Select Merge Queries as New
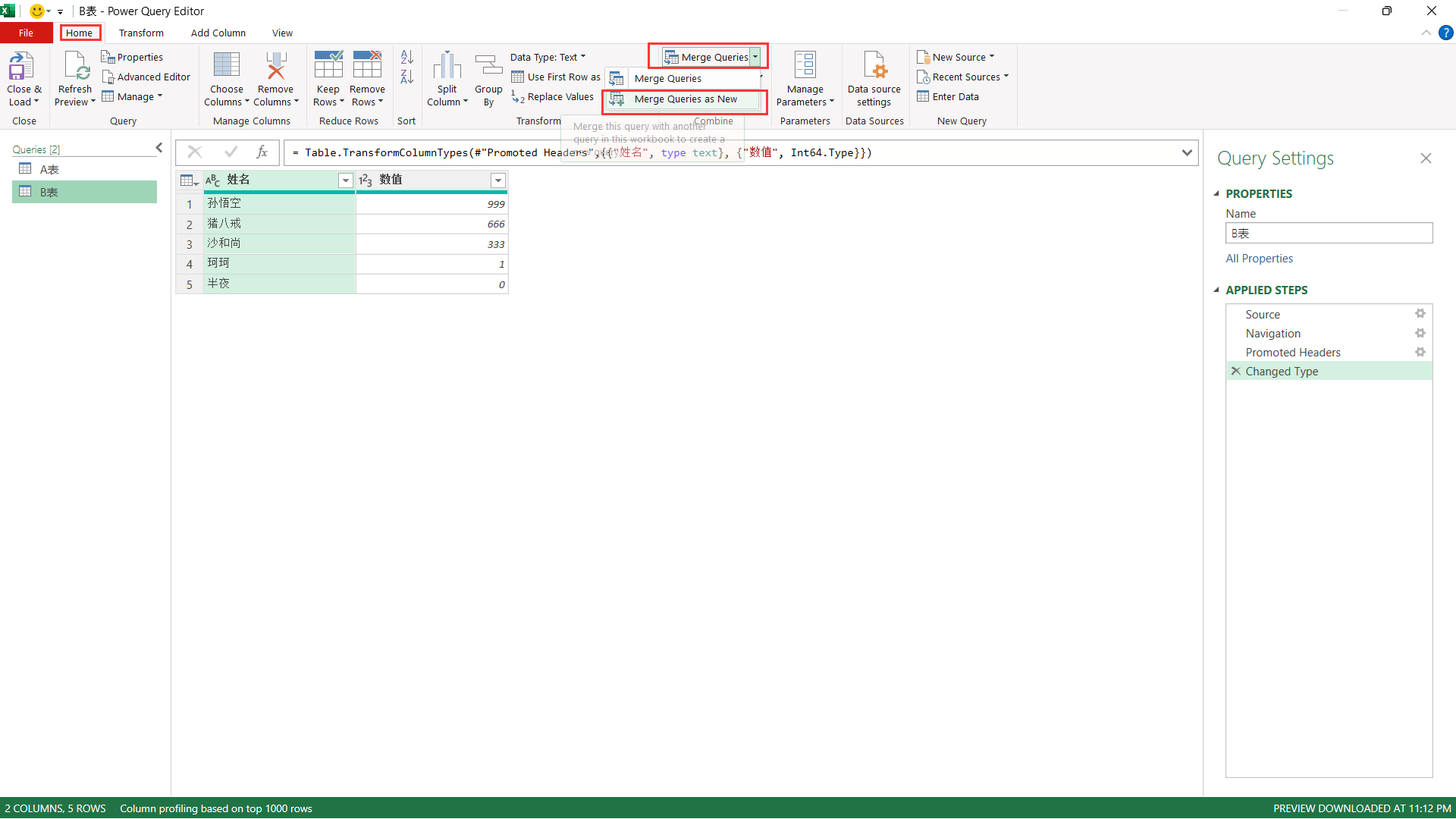This screenshot has width=1456, height=819. point(685,99)
